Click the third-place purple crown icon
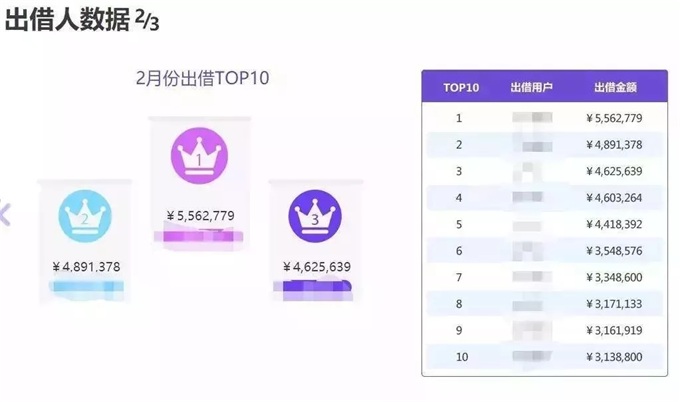This screenshot has height=402, width=680. (315, 214)
